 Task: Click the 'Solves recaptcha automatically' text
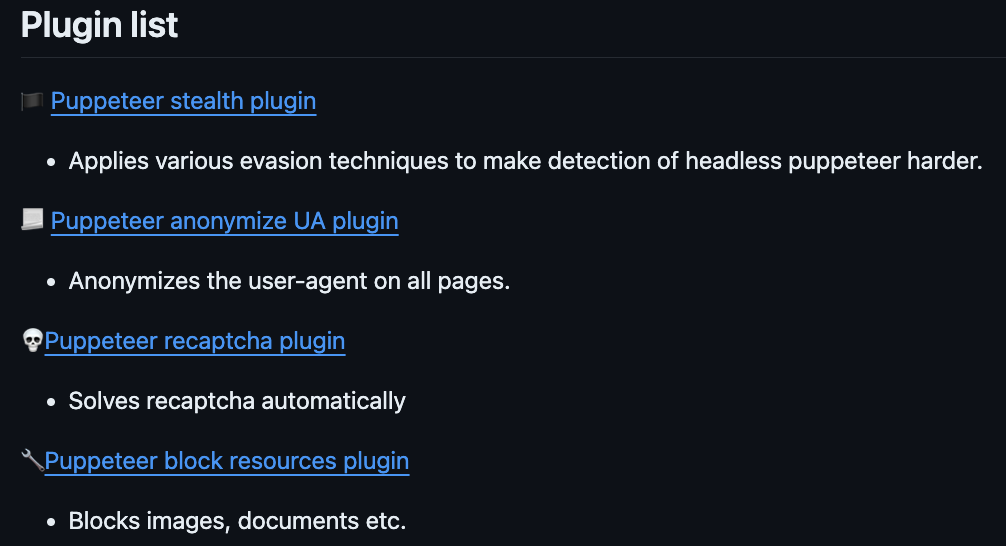coord(237,401)
